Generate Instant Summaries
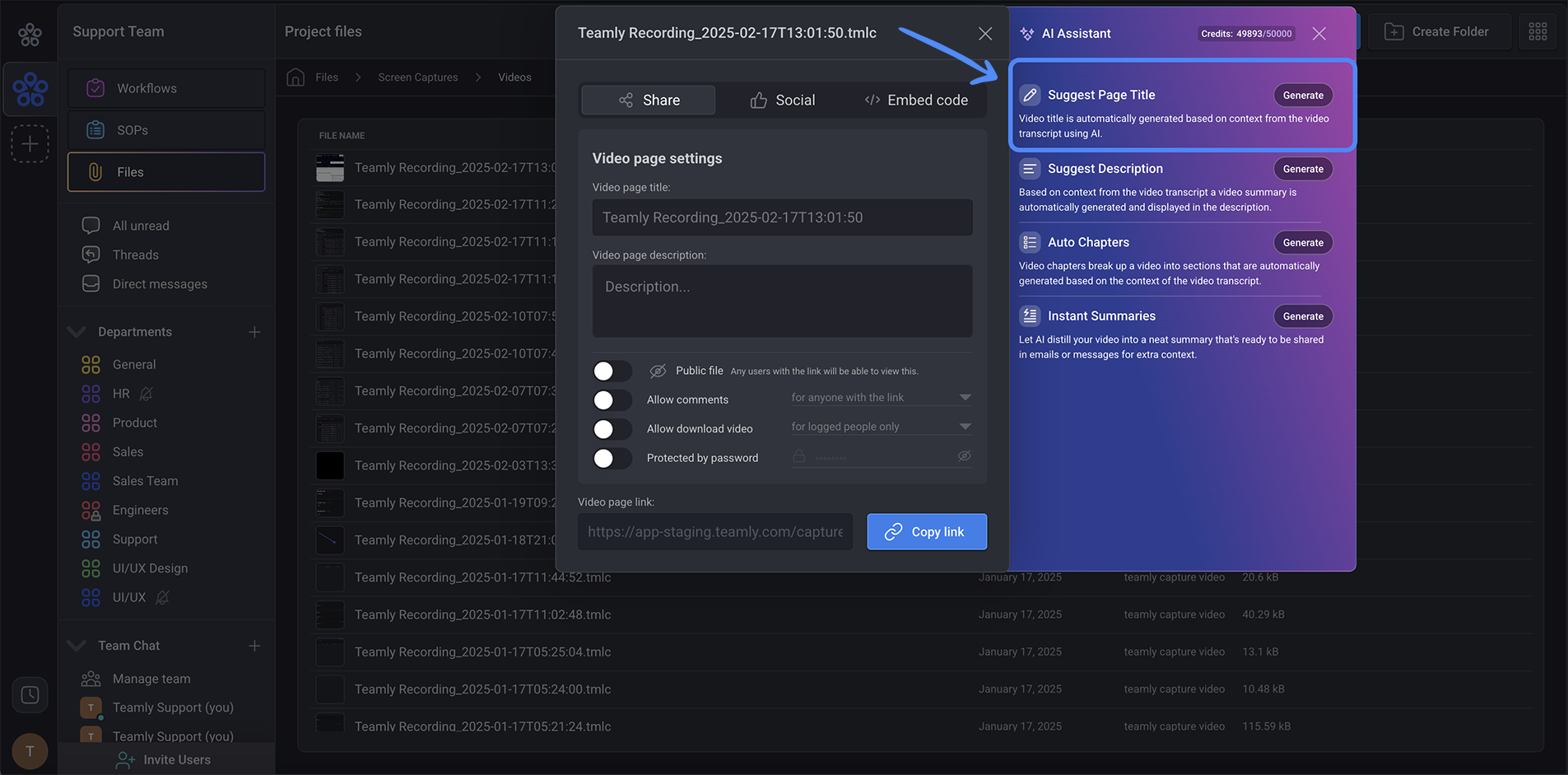 1303,316
